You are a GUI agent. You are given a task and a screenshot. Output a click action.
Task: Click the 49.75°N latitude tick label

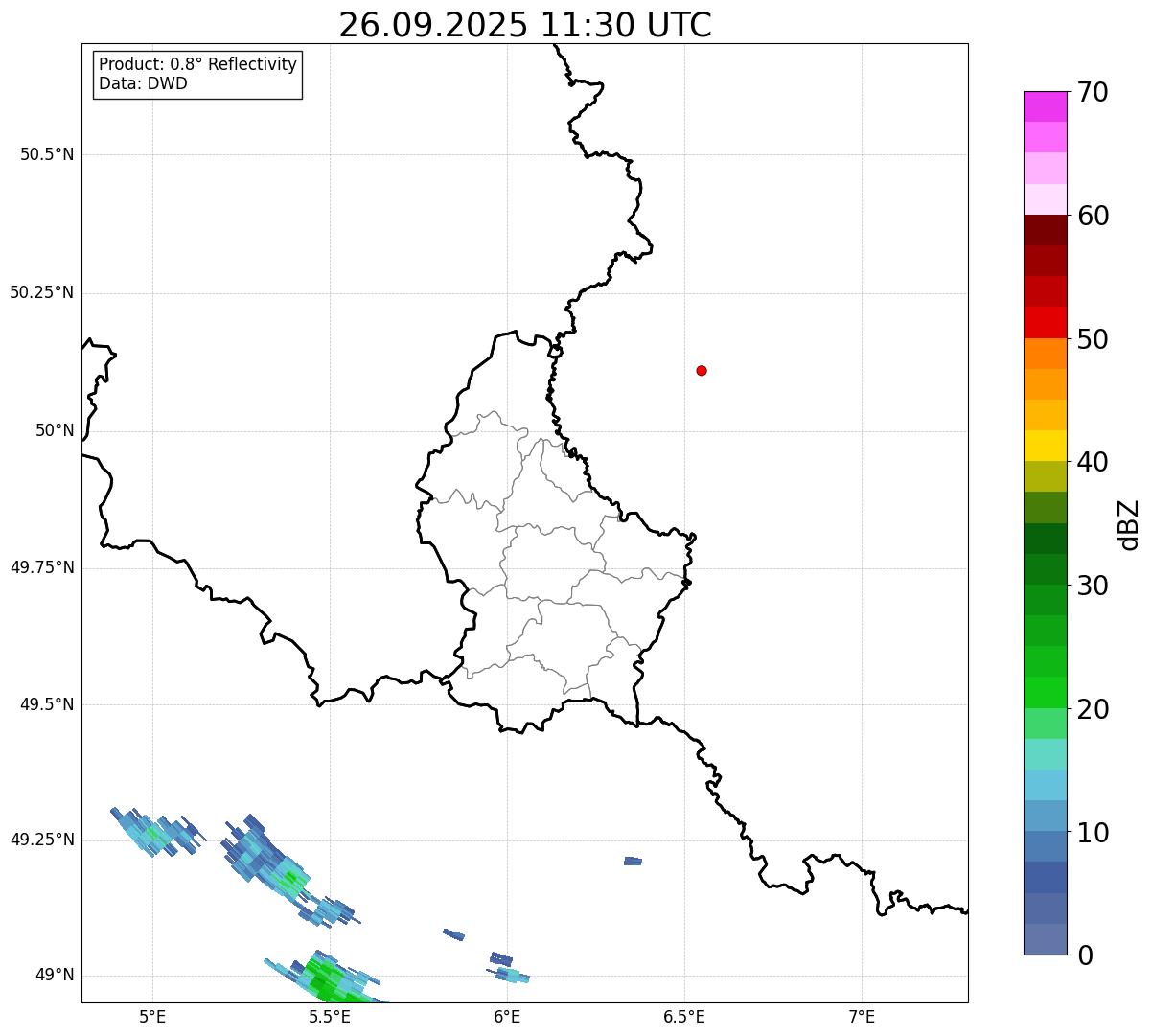coord(42,567)
